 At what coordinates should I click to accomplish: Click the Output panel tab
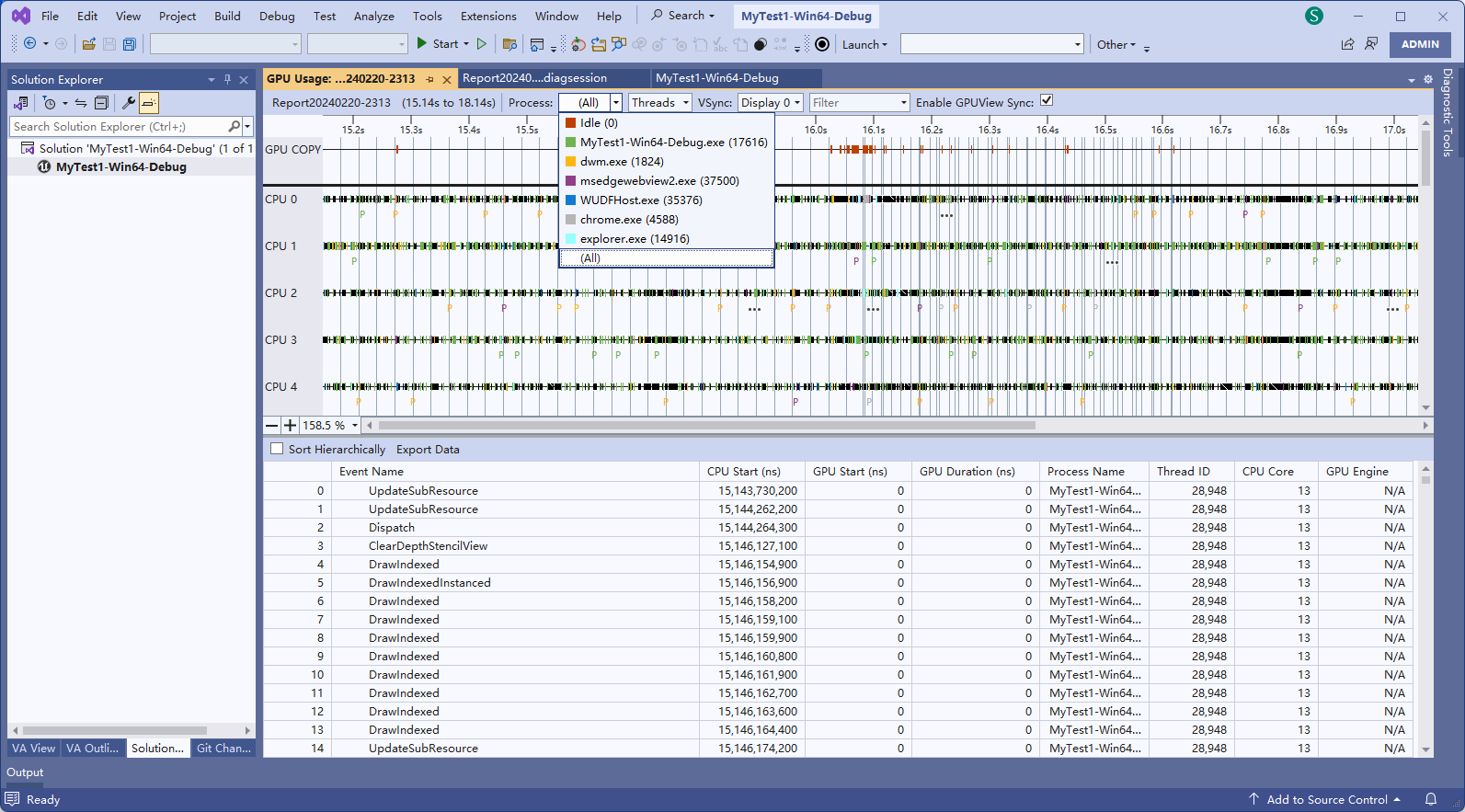click(x=25, y=772)
